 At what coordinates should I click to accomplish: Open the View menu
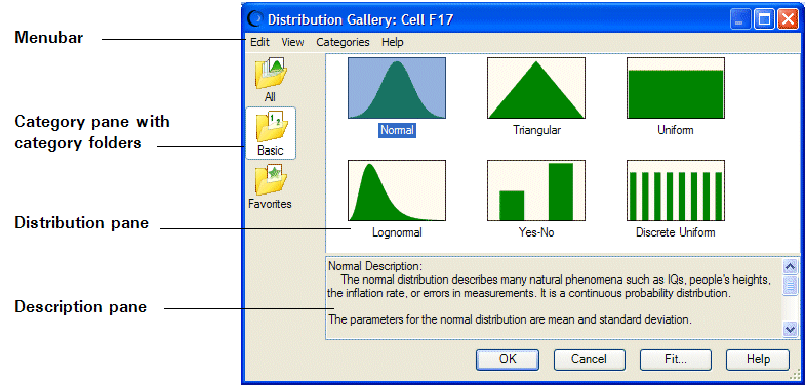coord(292,42)
